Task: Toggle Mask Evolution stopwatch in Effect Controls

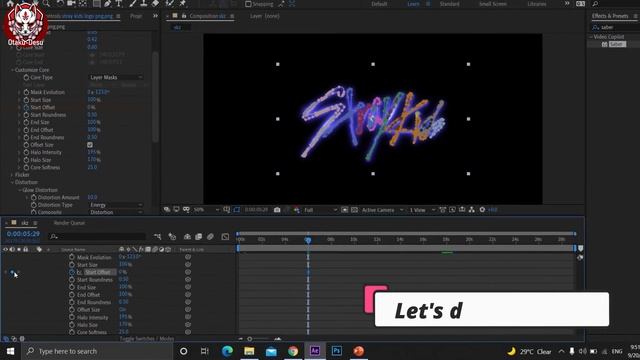Action: (x=26, y=92)
